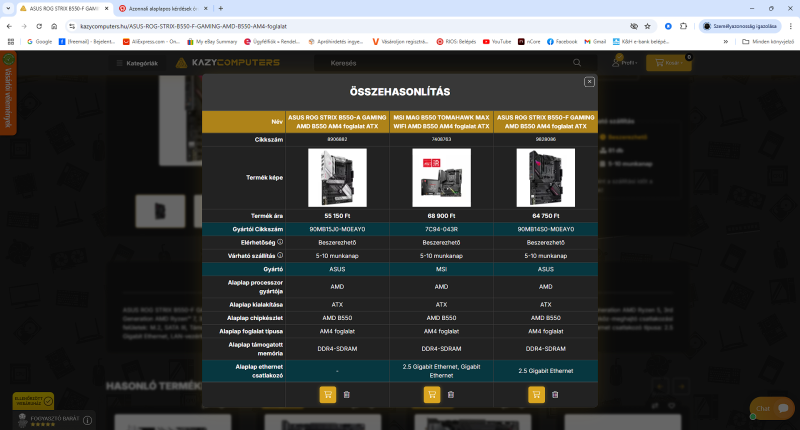The height and width of the screenshot is (430, 800).
Task: Open the Kosár cart dropdown
Action: point(669,63)
